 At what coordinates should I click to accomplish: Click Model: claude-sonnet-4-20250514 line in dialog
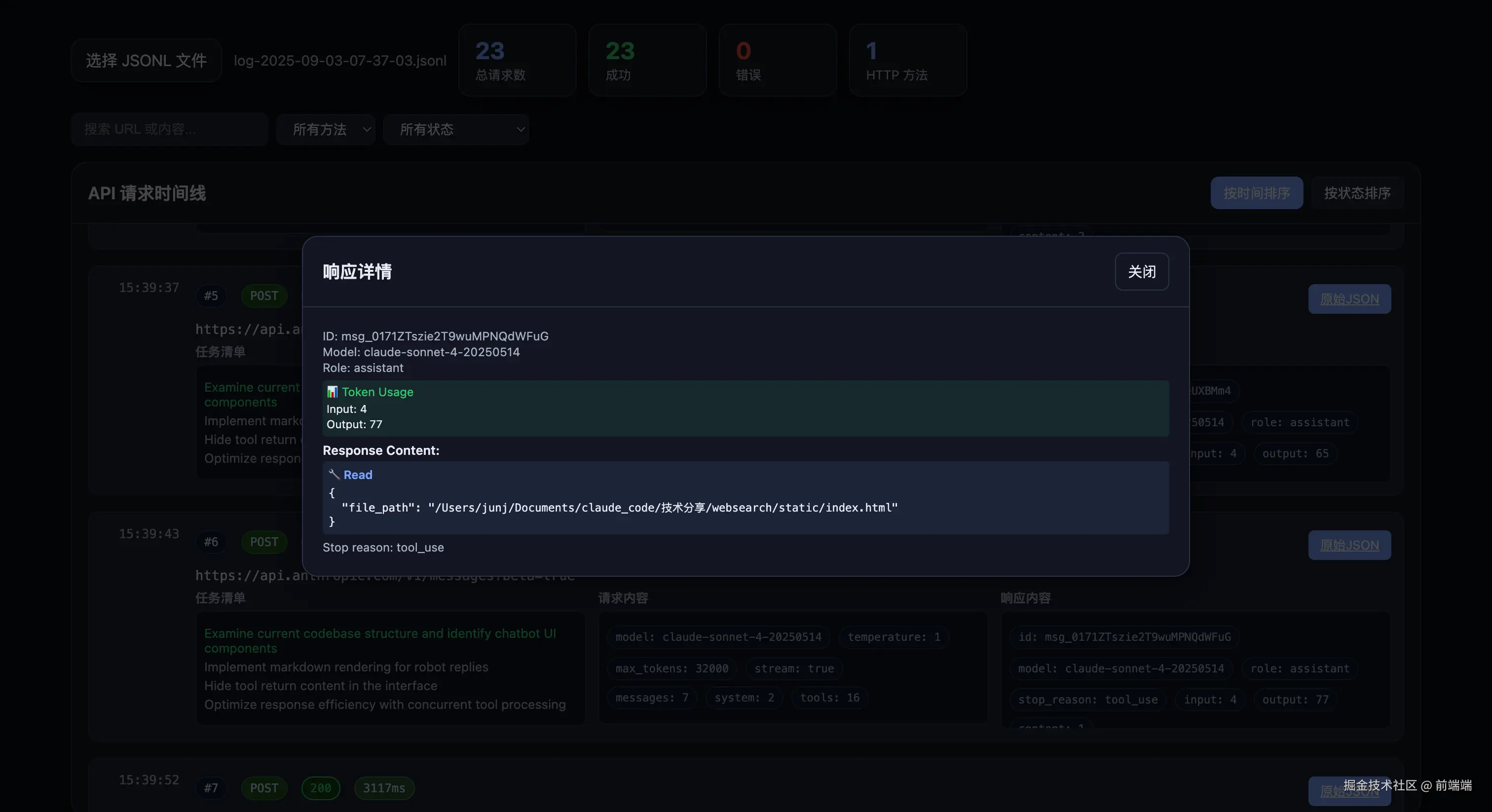coord(421,352)
